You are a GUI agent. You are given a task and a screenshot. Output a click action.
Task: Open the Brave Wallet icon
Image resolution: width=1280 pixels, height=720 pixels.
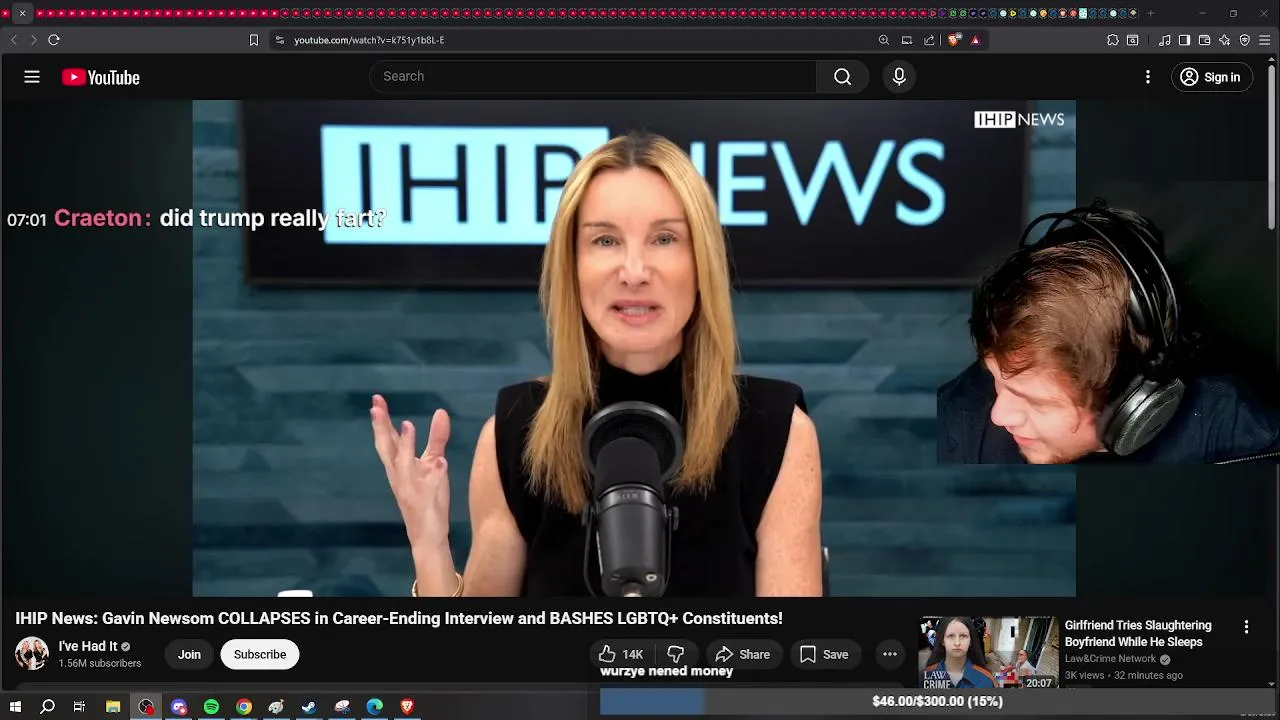[x=1204, y=40]
